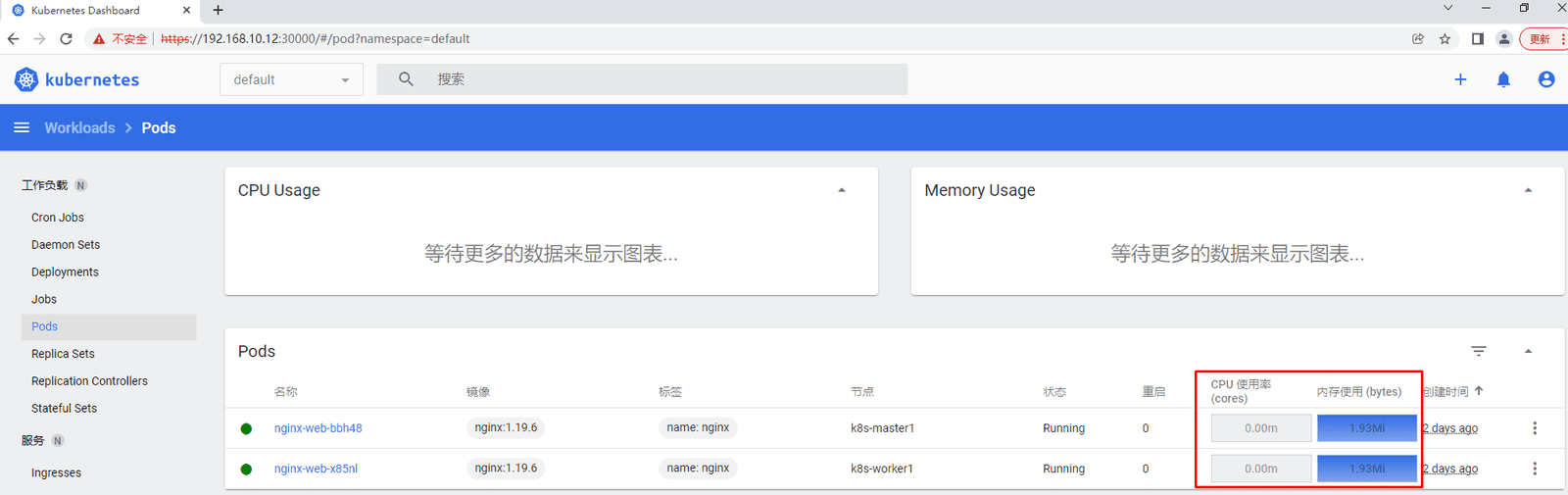The image size is (1568, 495).
Task: Open the hamburger navigation menu
Action: [21, 127]
